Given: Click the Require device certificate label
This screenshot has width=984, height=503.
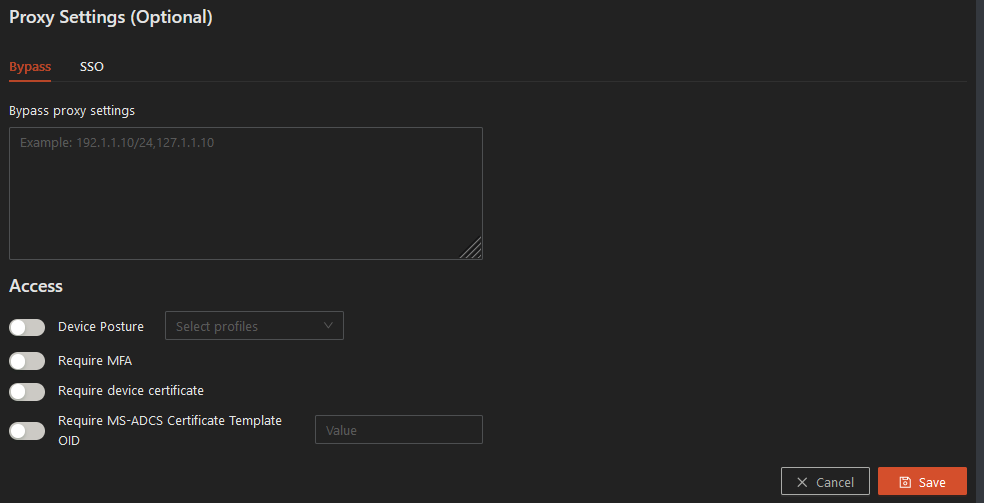Looking at the screenshot, I should 131,391.
